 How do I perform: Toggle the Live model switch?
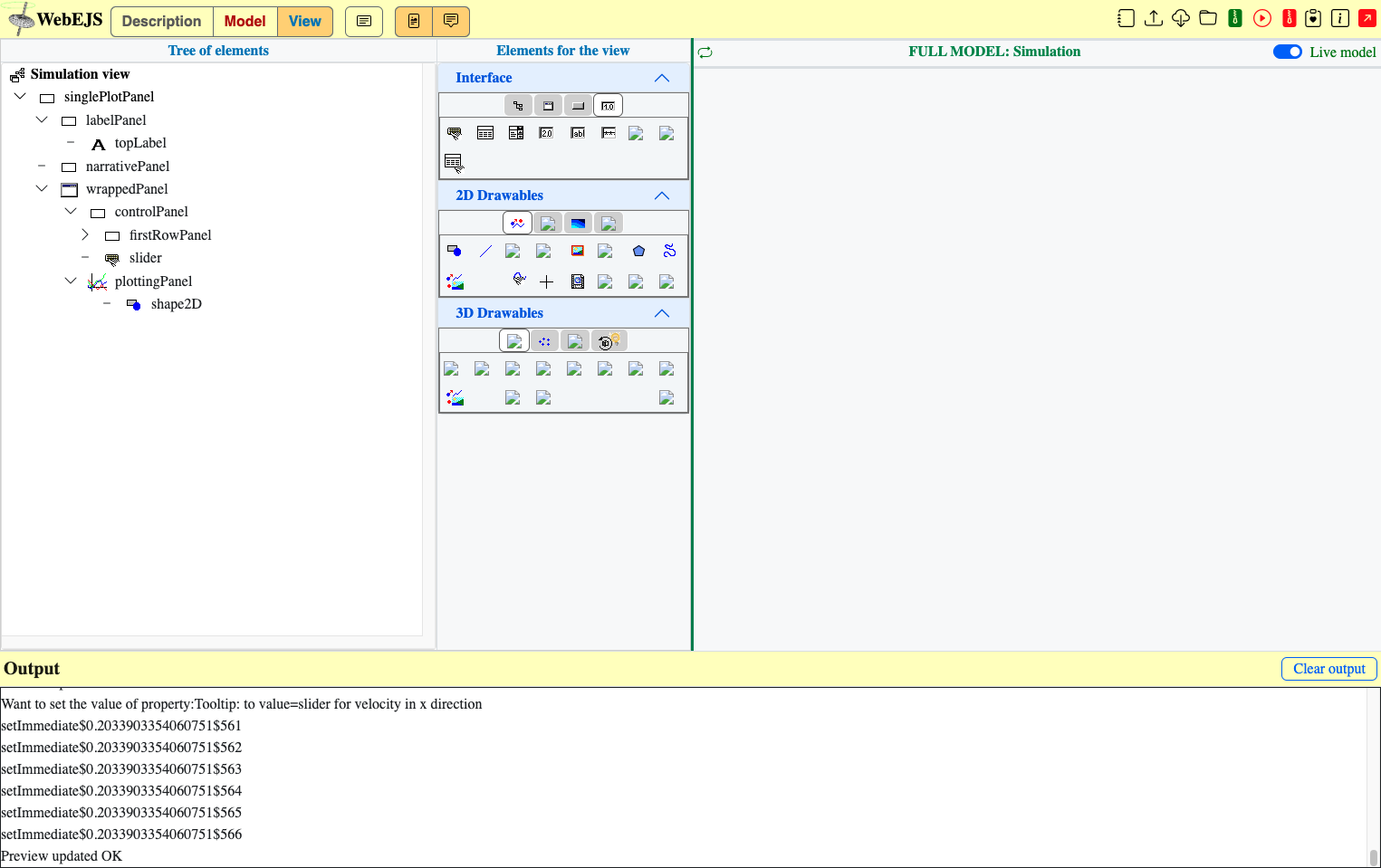click(x=1287, y=52)
